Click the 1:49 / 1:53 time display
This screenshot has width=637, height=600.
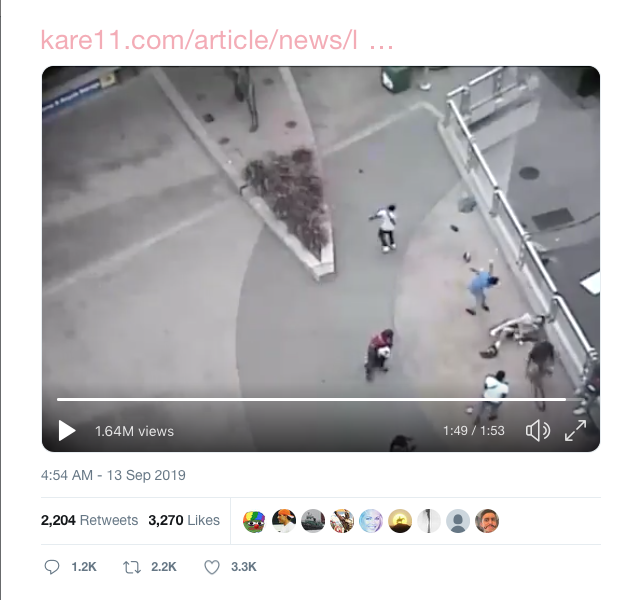click(474, 431)
